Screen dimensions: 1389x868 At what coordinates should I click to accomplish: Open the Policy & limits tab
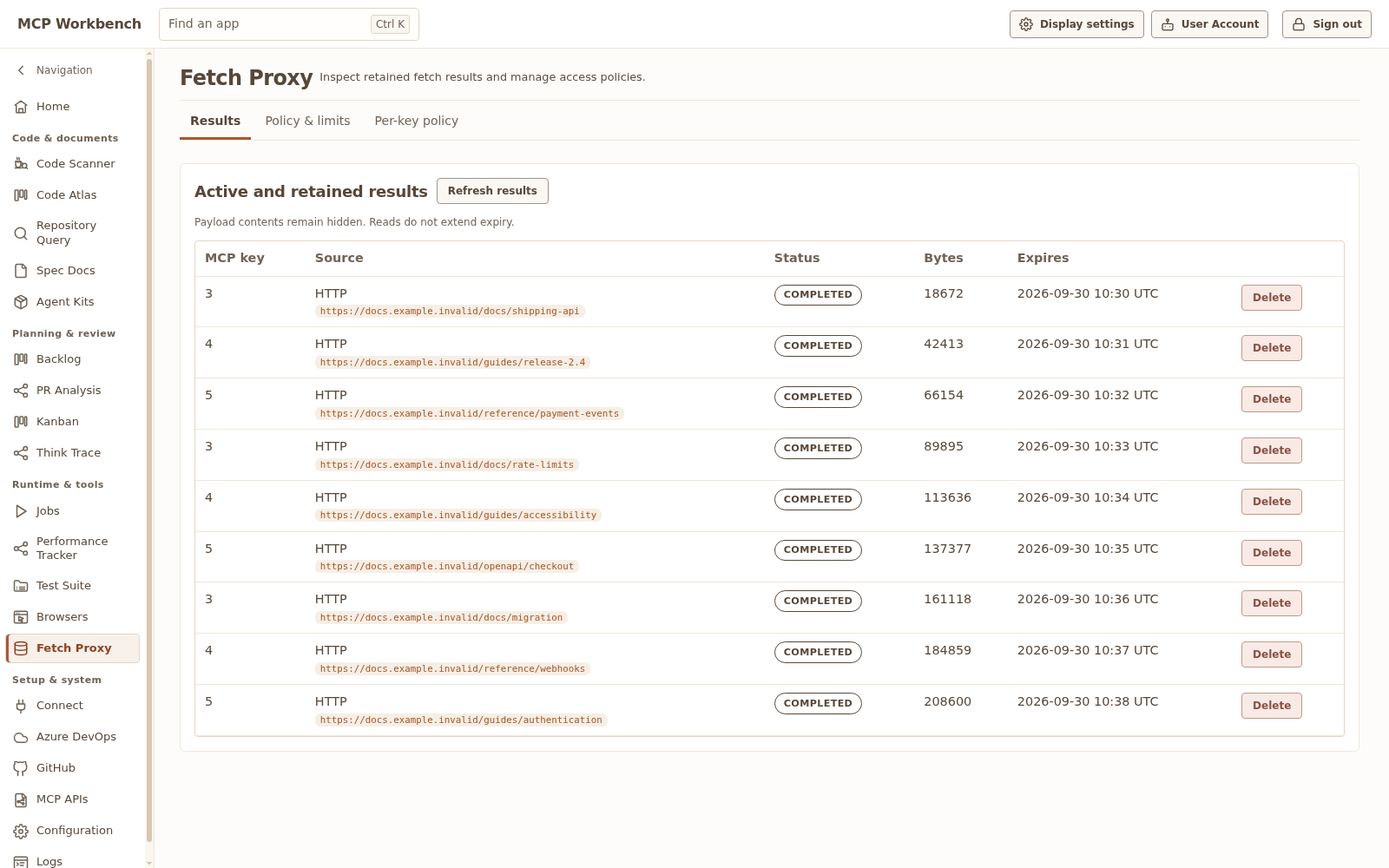(307, 121)
